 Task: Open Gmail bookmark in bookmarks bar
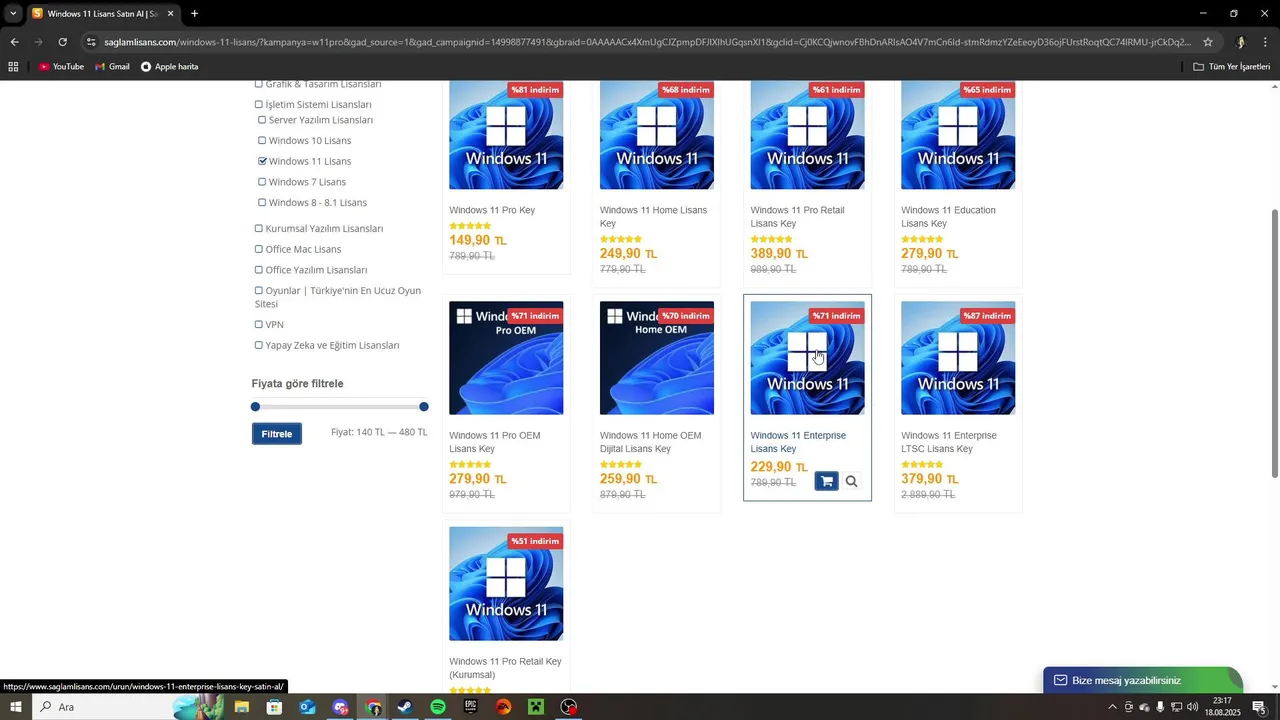click(x=112, y=67)
